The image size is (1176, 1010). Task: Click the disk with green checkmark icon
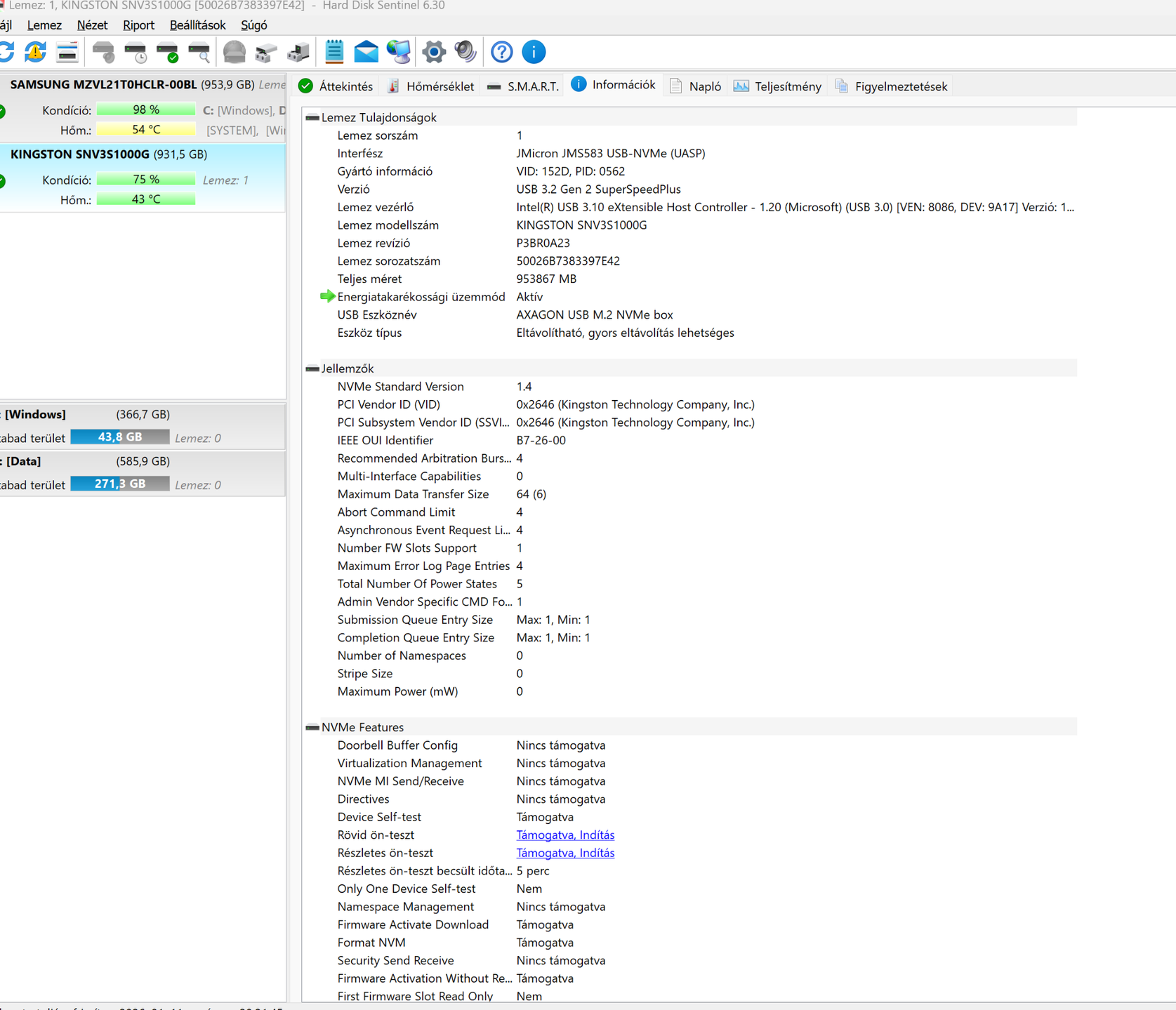point(168,52)
